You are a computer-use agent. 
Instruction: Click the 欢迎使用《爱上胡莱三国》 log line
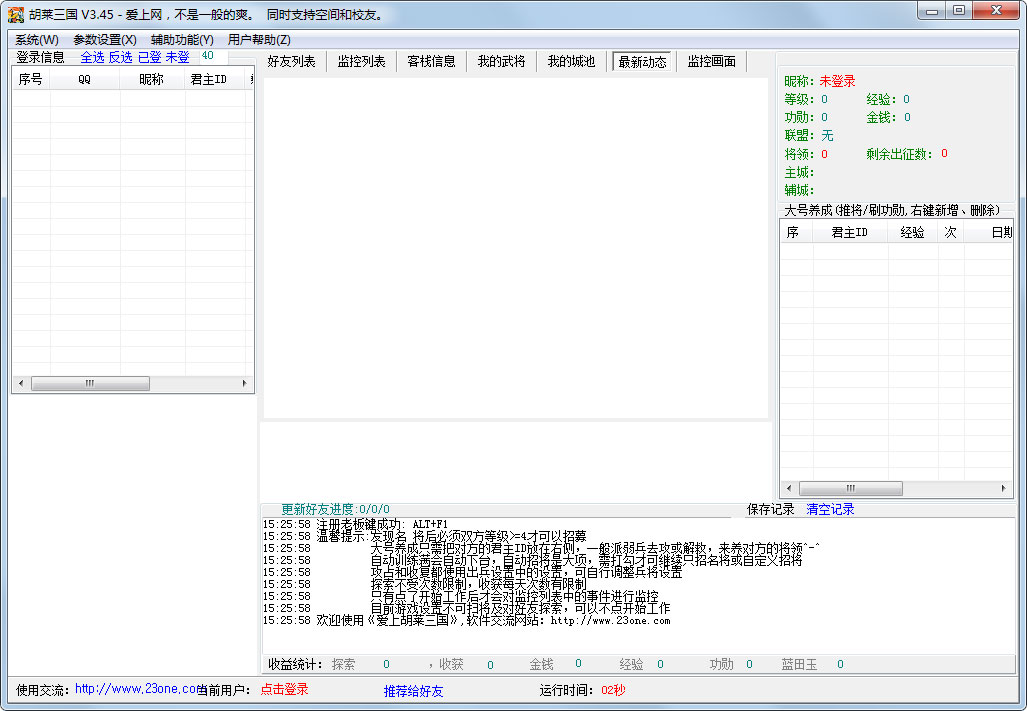[466, 621]
